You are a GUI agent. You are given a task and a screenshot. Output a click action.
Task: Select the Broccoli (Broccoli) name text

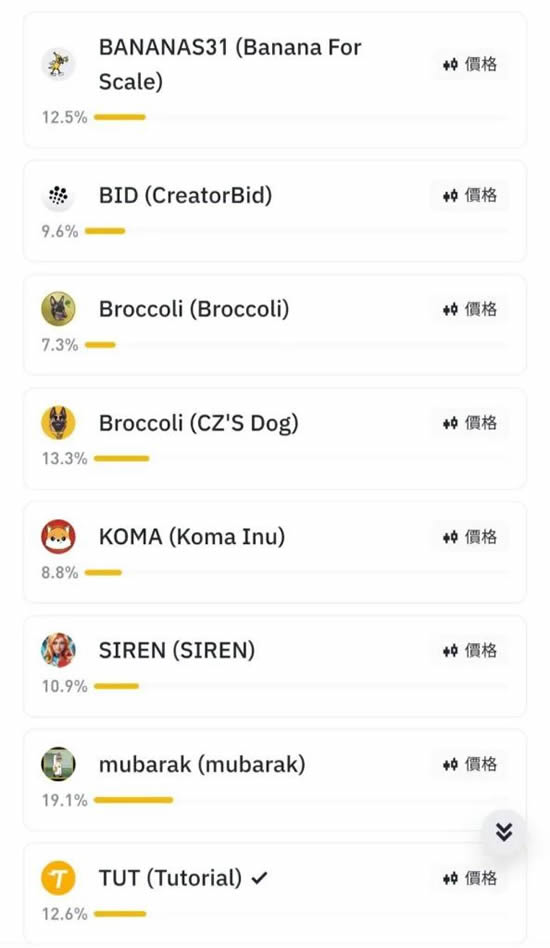click(x=194, y=309)
